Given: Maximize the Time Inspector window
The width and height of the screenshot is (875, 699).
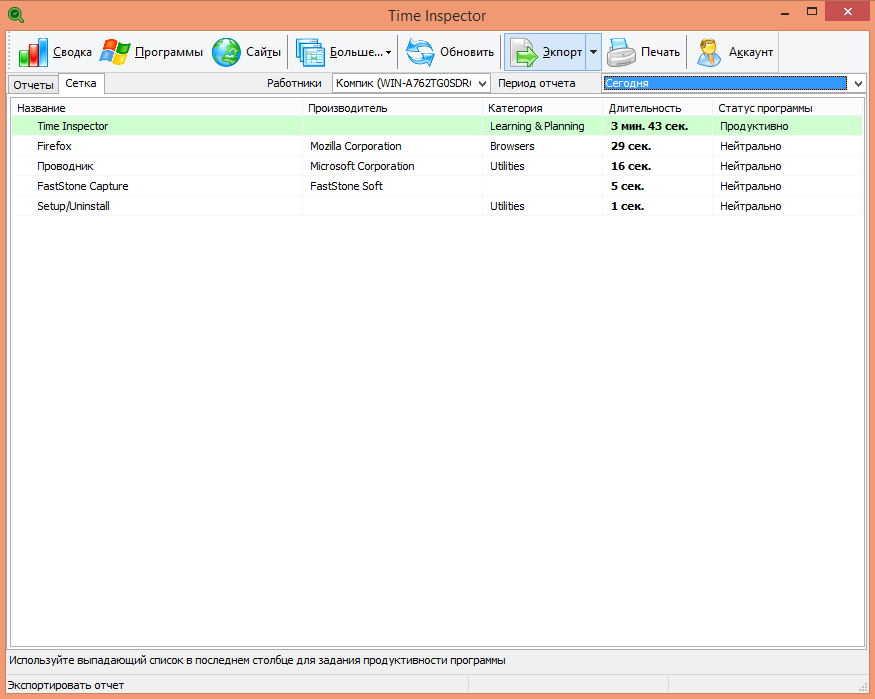Looking at the screenshot, I should [812, 12].
